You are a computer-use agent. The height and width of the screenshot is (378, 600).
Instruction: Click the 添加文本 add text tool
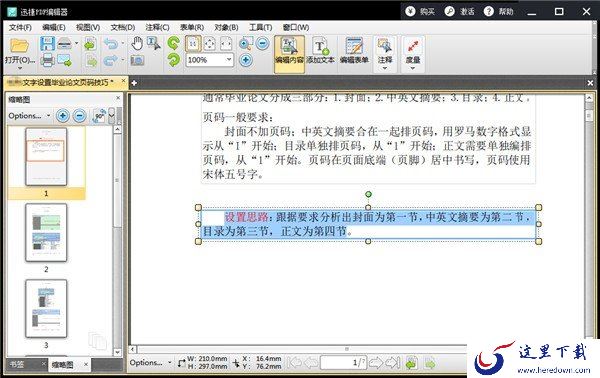(x=320, y=51)
